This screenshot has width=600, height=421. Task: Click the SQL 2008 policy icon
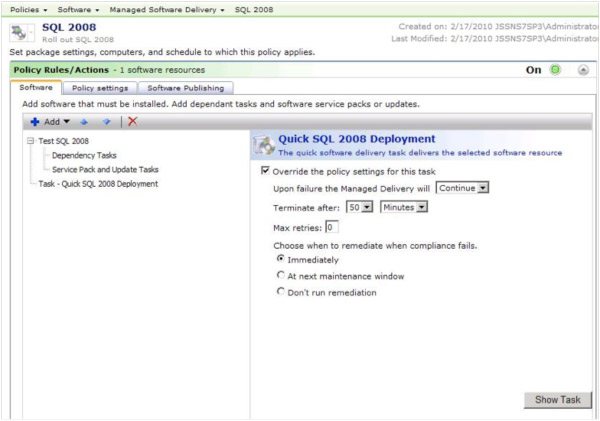[18, 33]
